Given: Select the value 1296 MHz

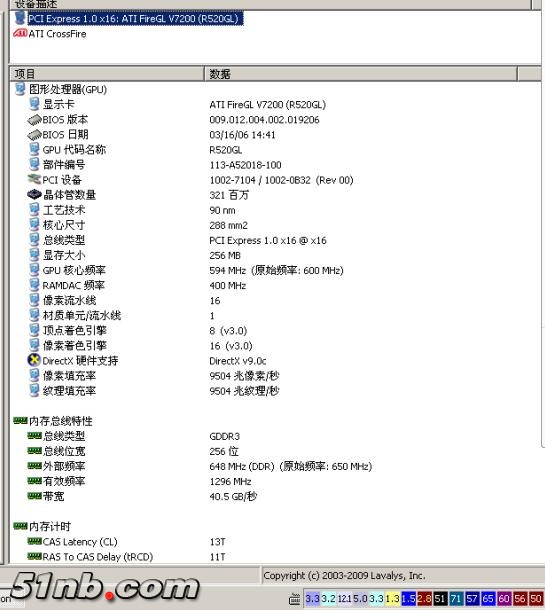Looking at the screenshot, I should [230, 482].
